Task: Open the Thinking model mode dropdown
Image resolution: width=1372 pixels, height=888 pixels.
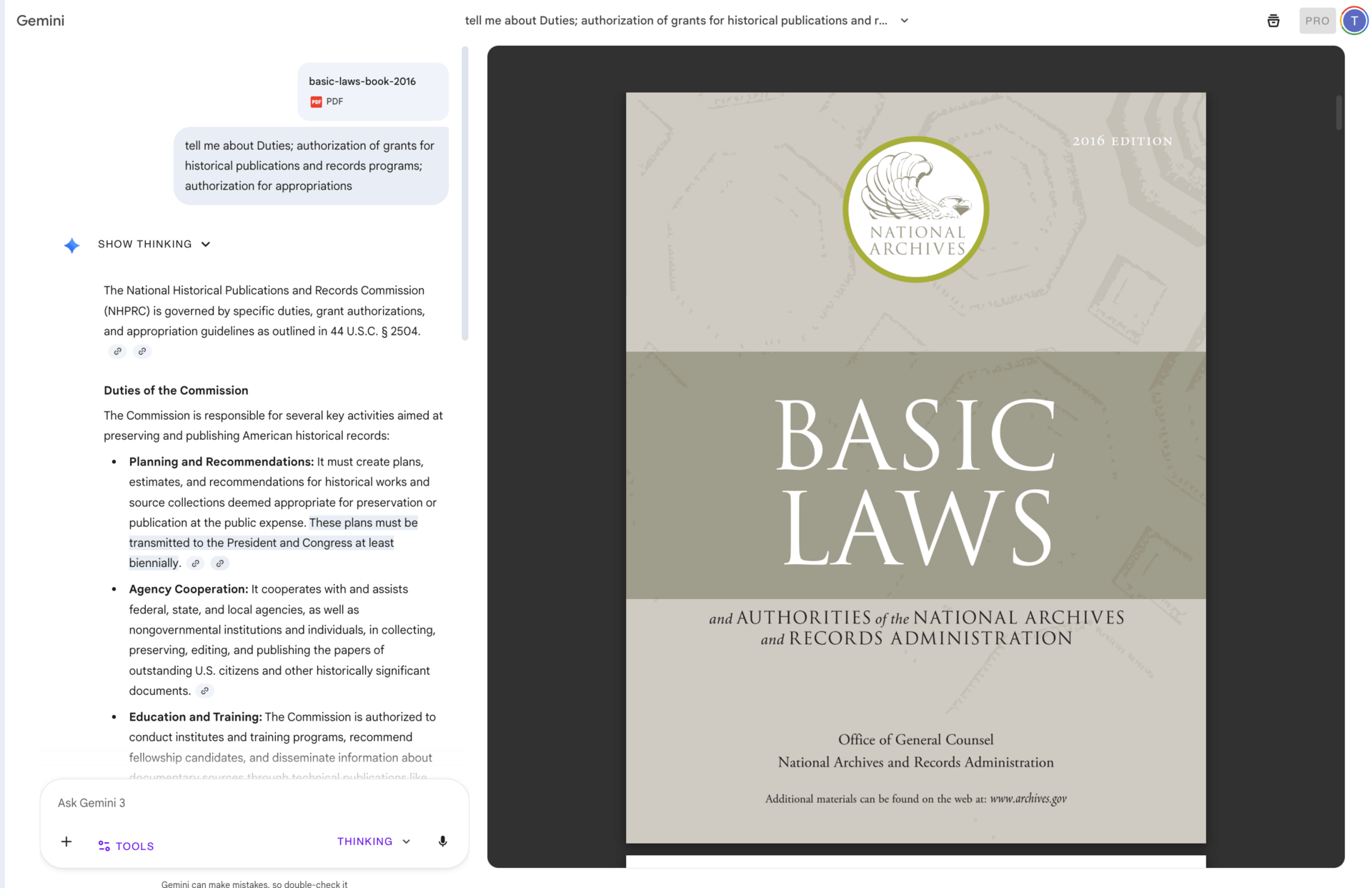Action: pyautogui.click(x=374, y=842)
